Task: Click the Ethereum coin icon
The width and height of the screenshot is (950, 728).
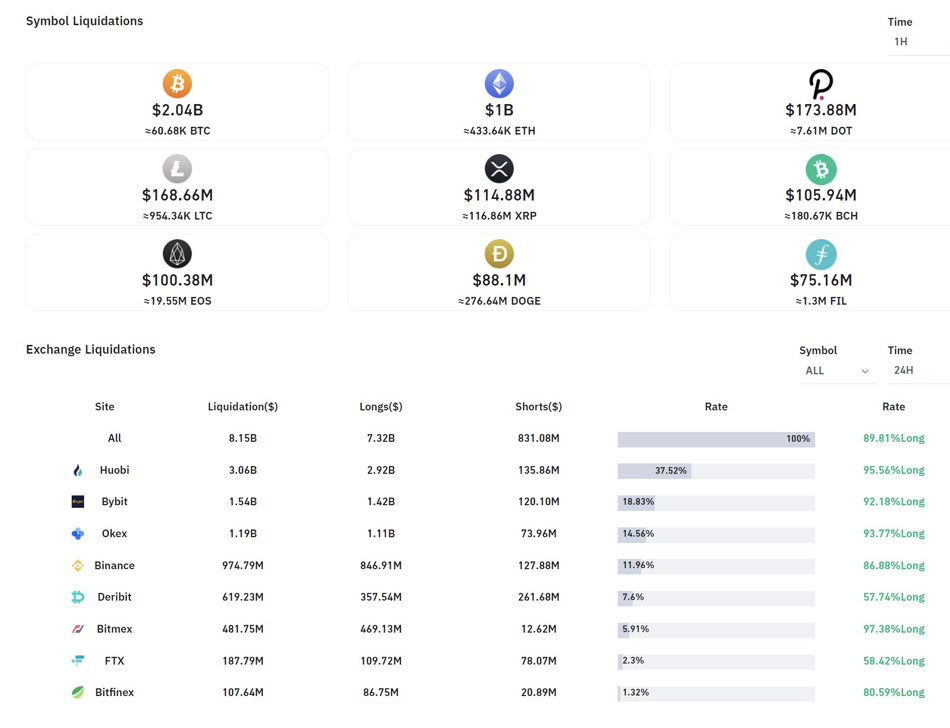Action: (x=499, y=83)
